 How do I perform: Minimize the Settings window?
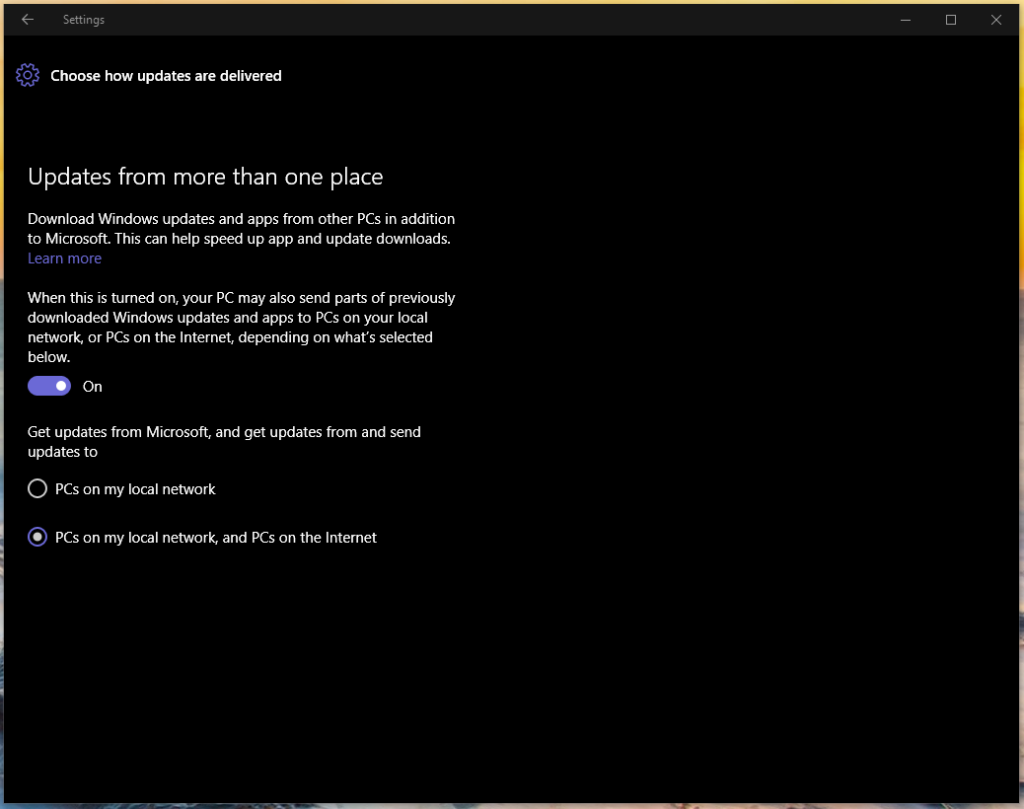pyautogui.click(x=905, y=19)
